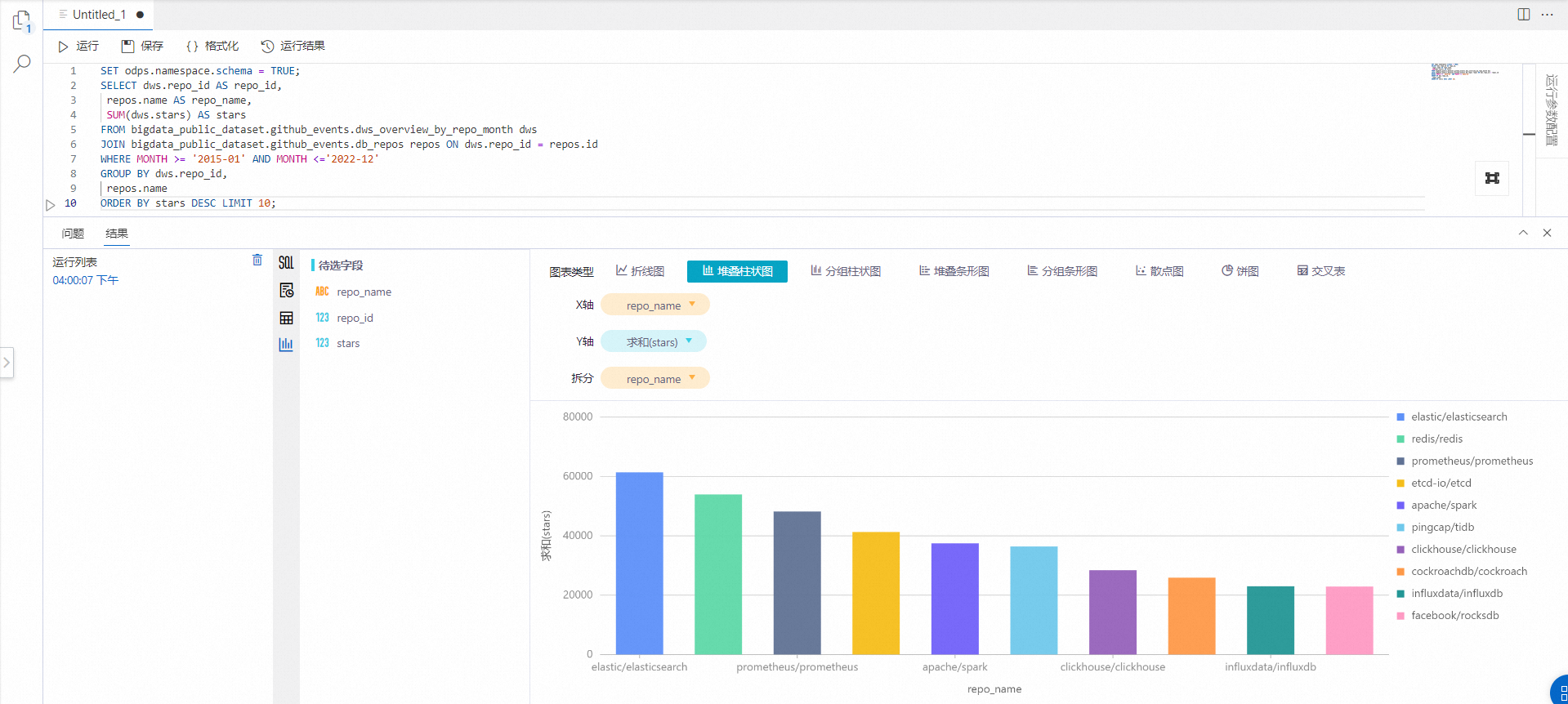
Task: Choose the 堆叠柱状图 chart type
Action: click(737, 271)
